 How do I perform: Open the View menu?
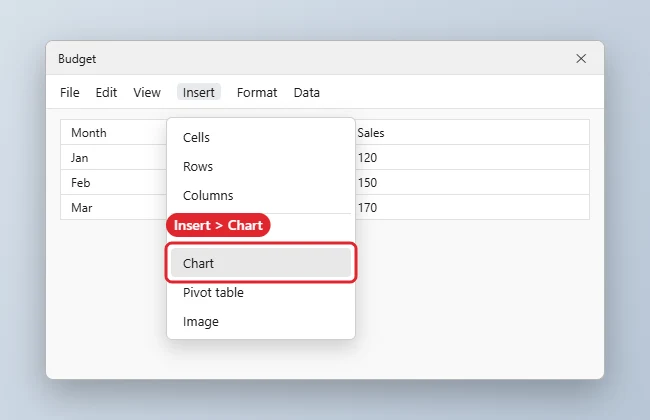(147, 92)
